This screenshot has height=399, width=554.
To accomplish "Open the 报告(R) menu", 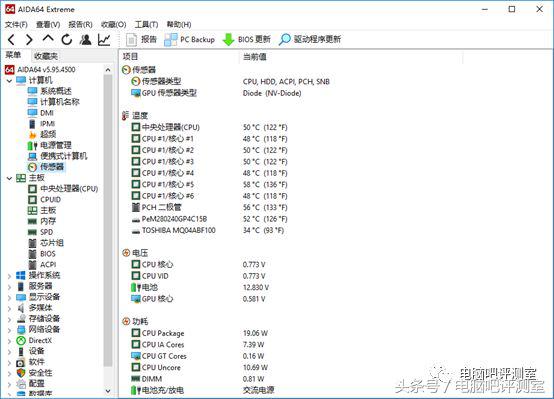I will point(80,24).
